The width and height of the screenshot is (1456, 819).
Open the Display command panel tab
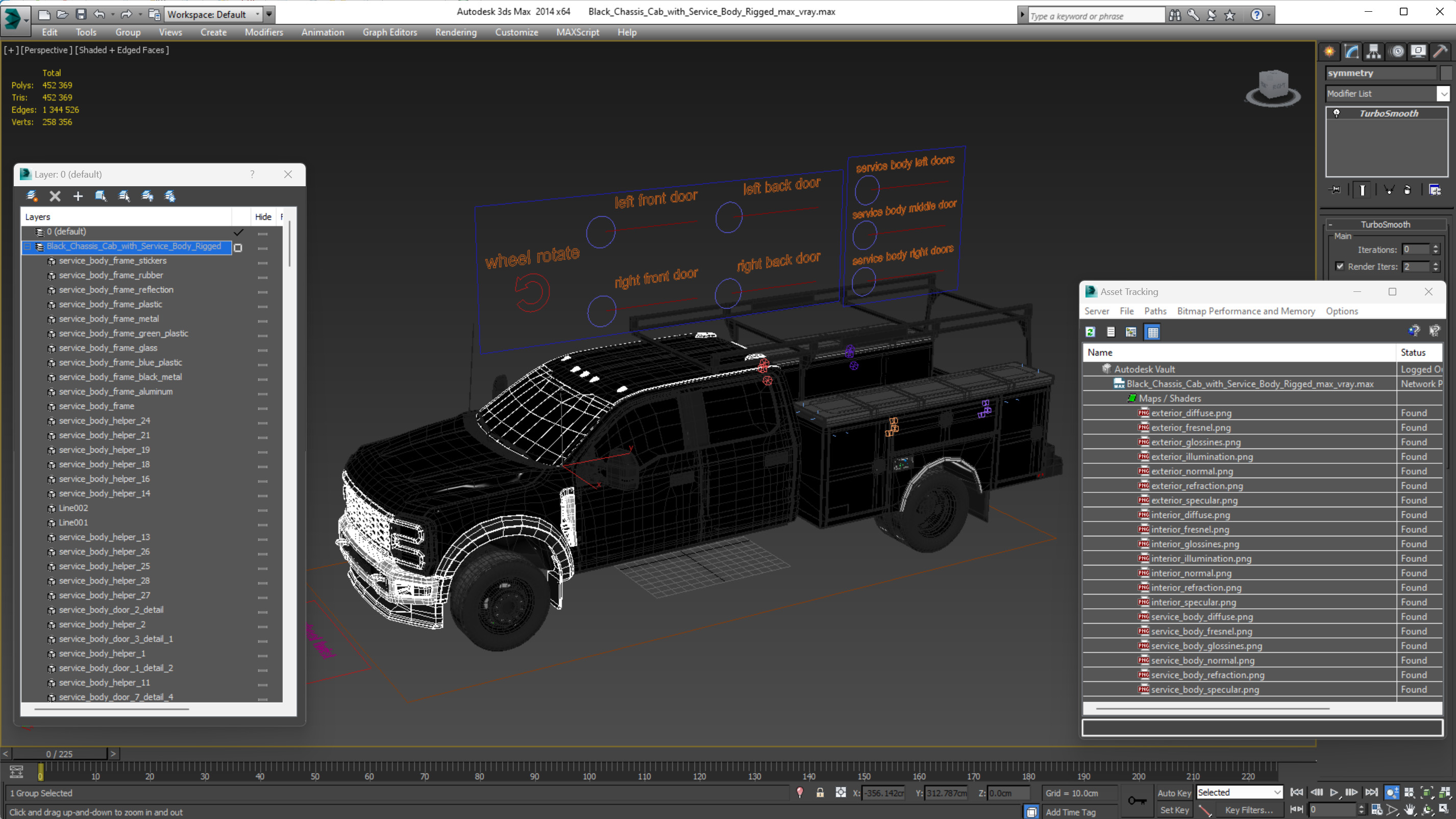[x=1419, y=52]
